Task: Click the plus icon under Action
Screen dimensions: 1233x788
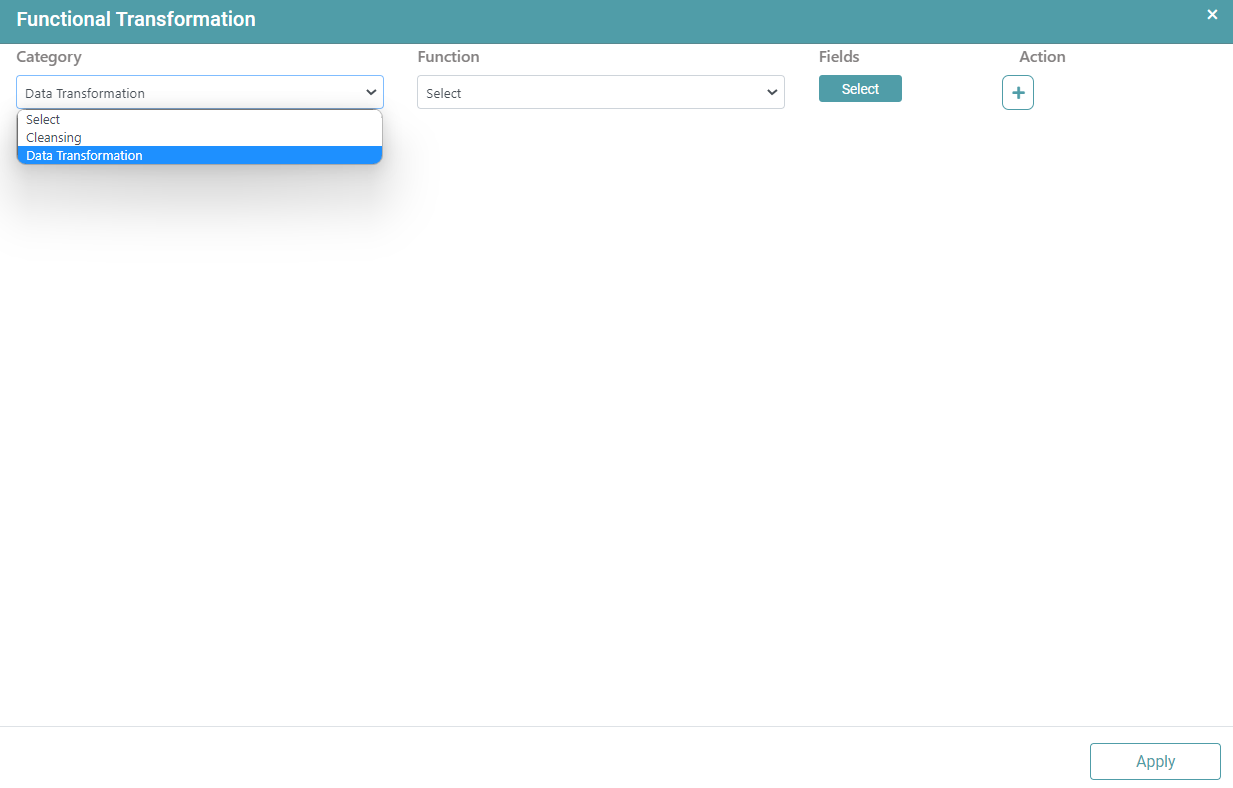Action: (1017, 93)
